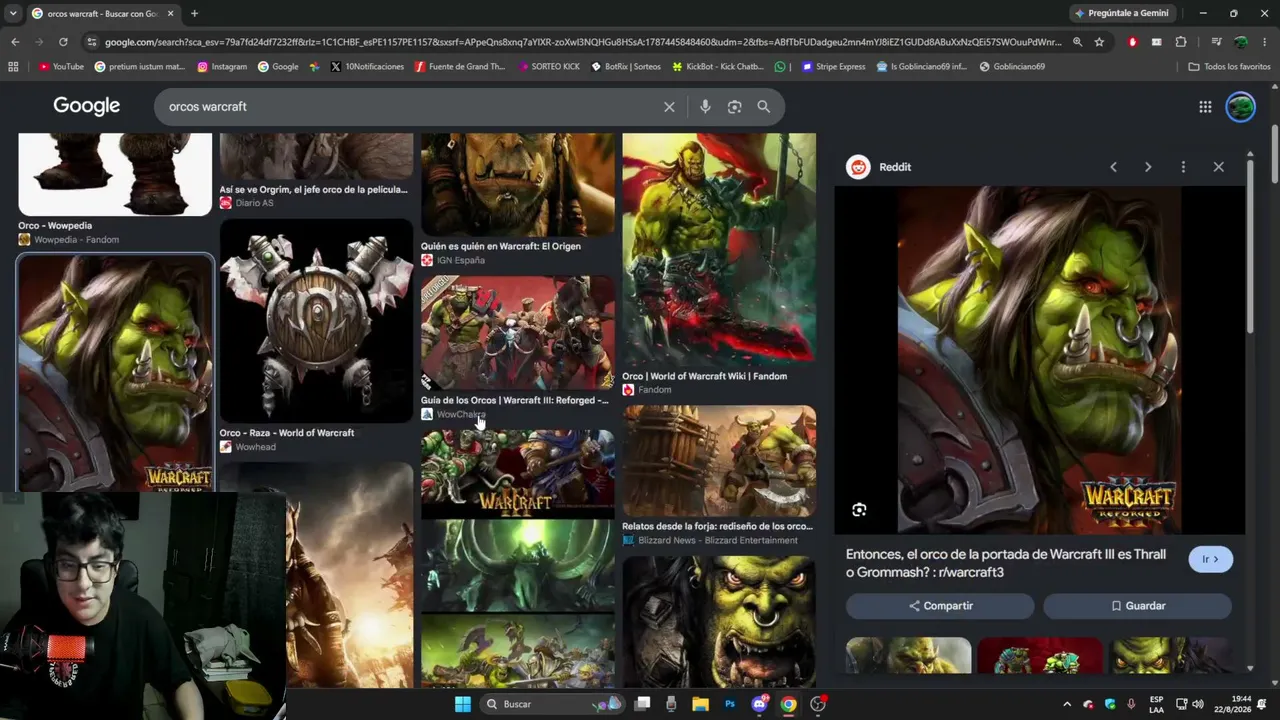Close the Reddit image preview panel

pyautogui.click(x=1218, y=167)
